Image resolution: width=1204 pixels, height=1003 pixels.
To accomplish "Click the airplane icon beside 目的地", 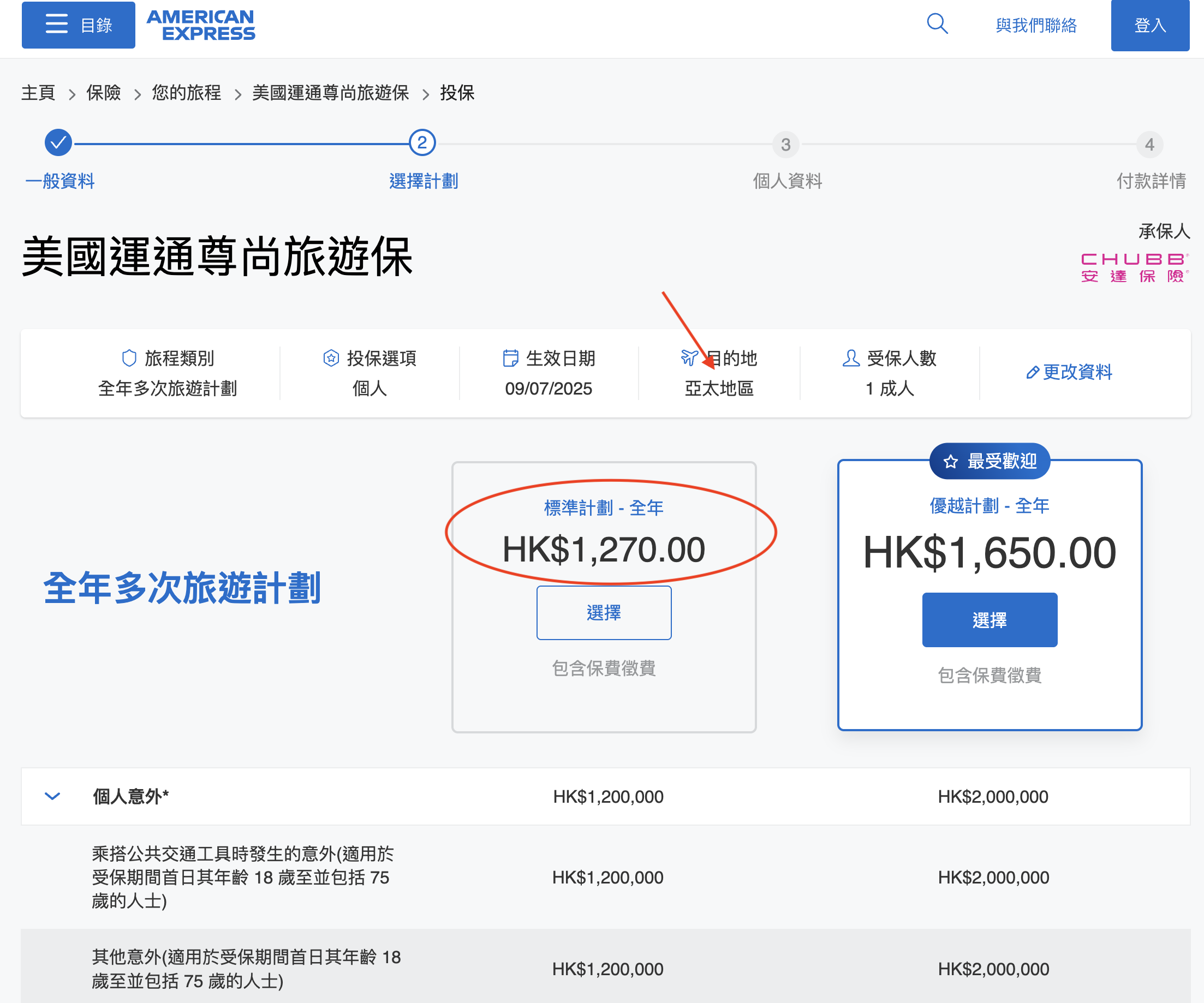I will click(x=690, y=358).
